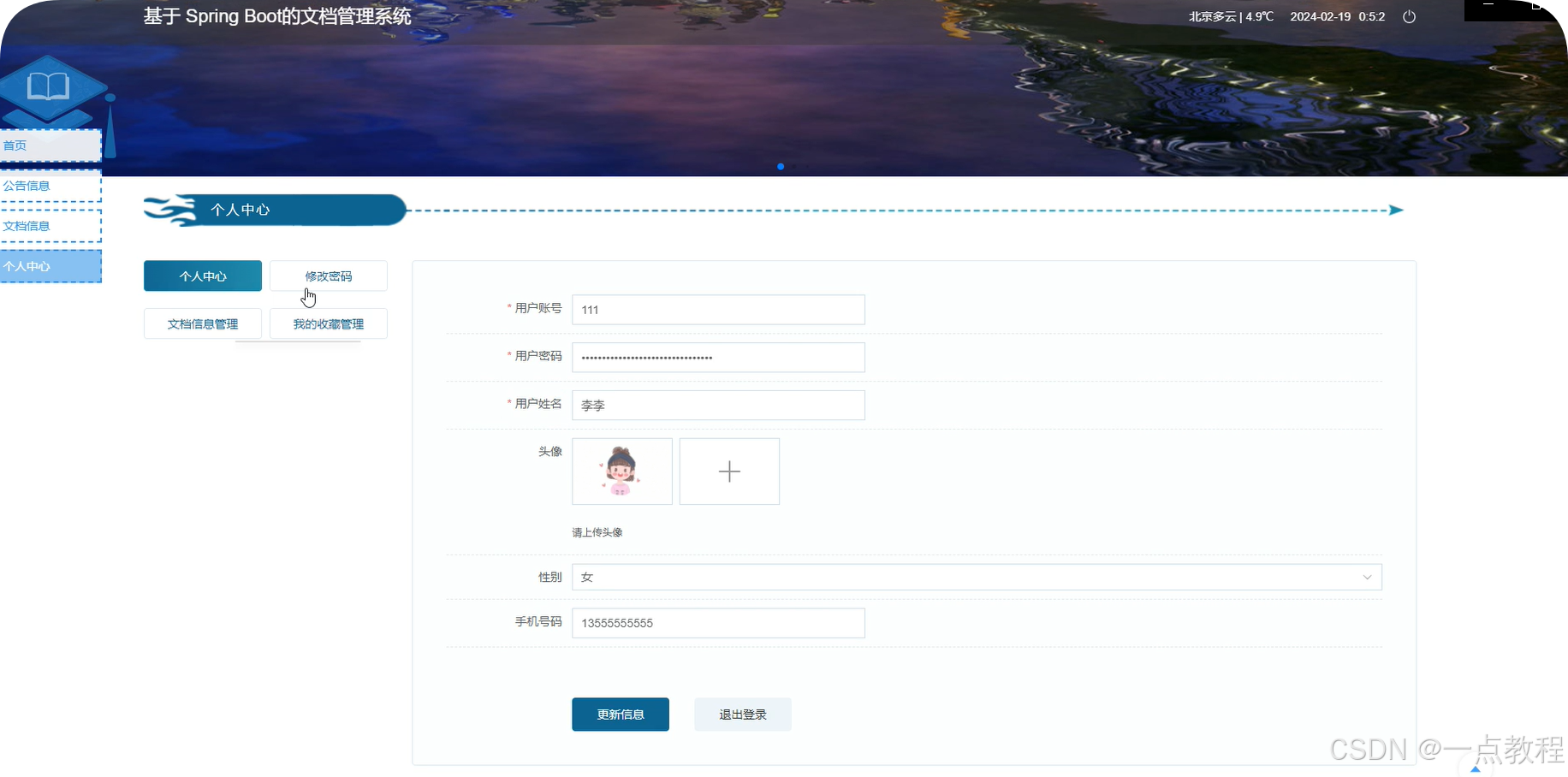Open 首页 from the sidebar

15,145
